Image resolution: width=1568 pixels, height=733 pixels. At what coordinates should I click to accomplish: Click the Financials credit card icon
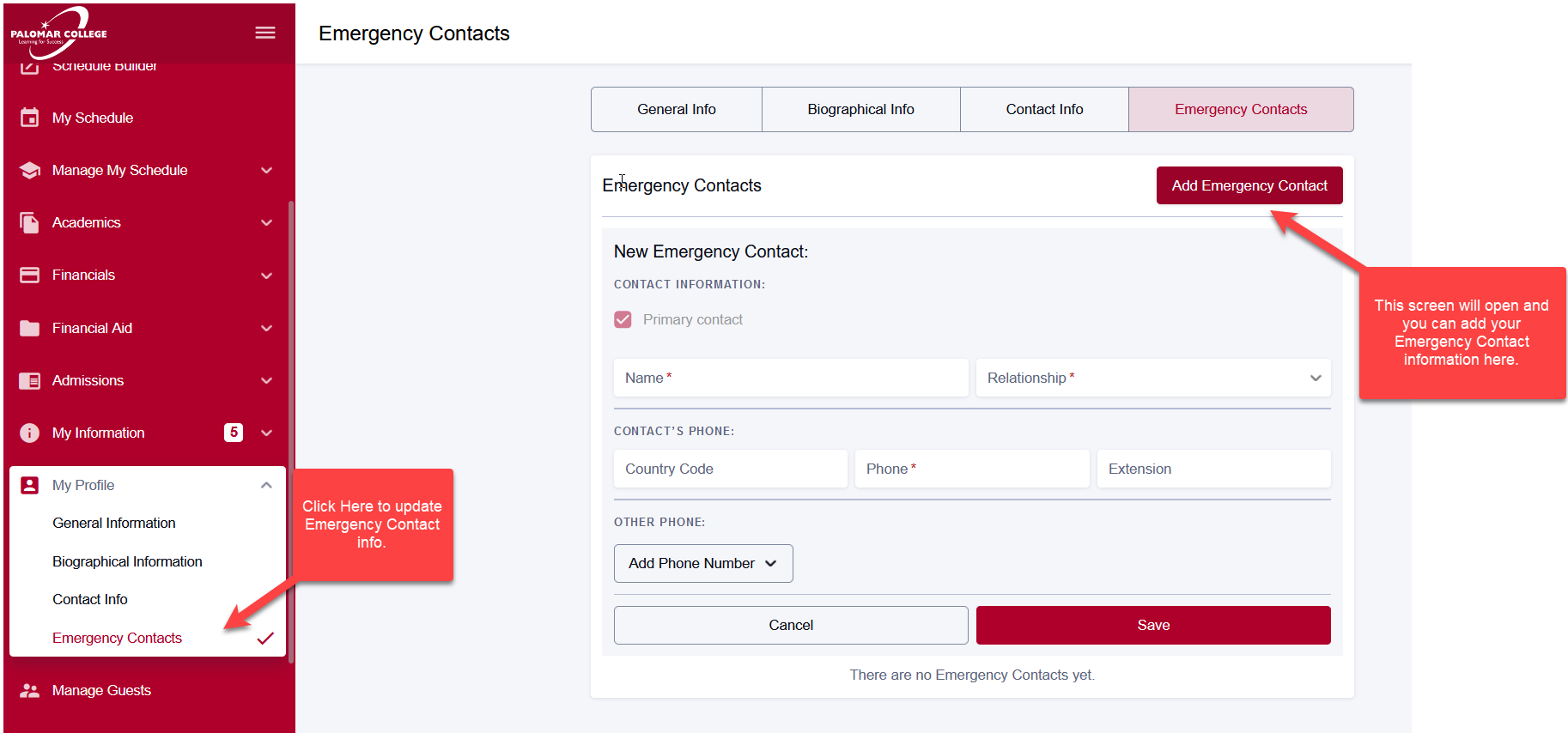click(x=30, y=275)
